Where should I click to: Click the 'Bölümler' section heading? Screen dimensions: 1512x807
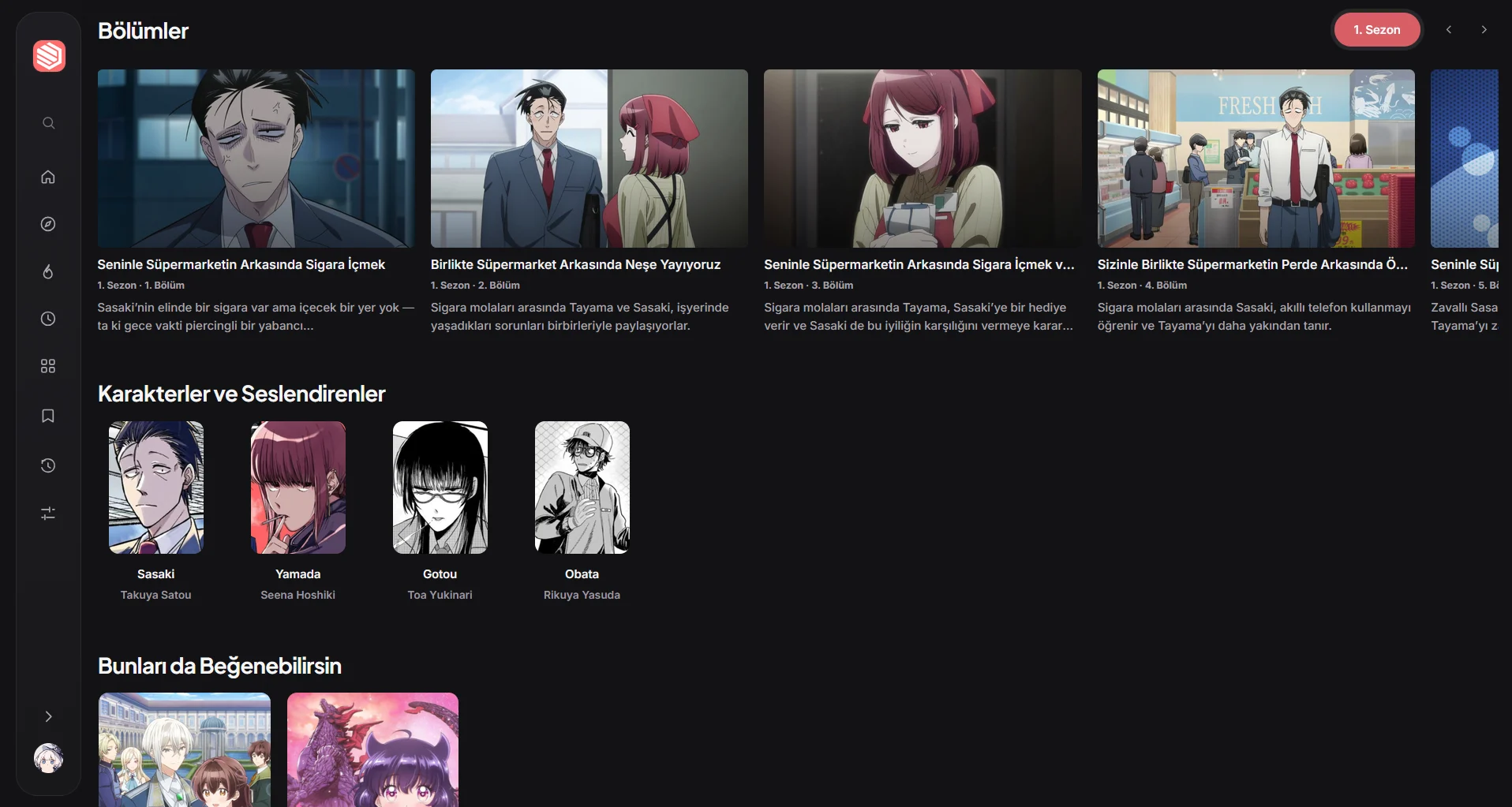click(143, 31)
